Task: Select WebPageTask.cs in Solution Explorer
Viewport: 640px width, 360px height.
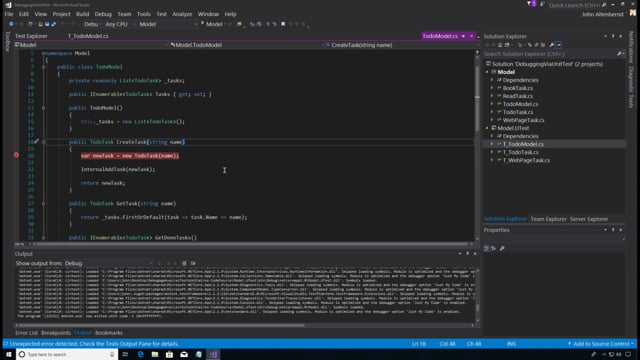Action: (x=523, y=120)
